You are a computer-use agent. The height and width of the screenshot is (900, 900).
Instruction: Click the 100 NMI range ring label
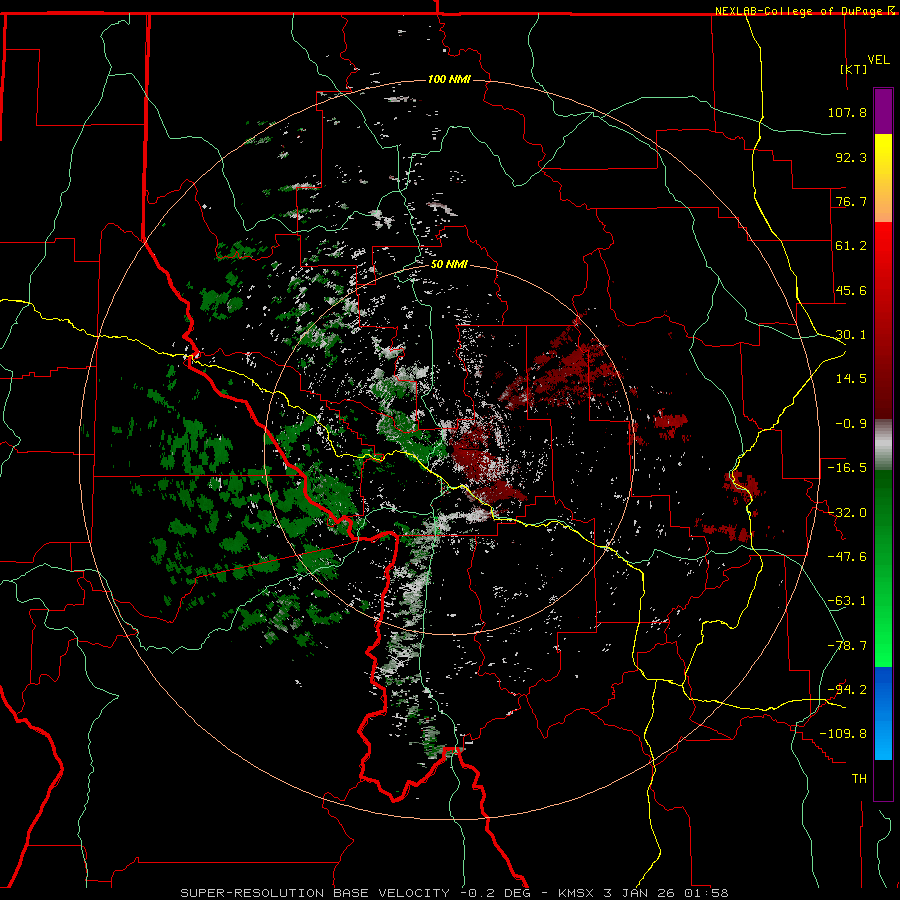coord(449,79)
